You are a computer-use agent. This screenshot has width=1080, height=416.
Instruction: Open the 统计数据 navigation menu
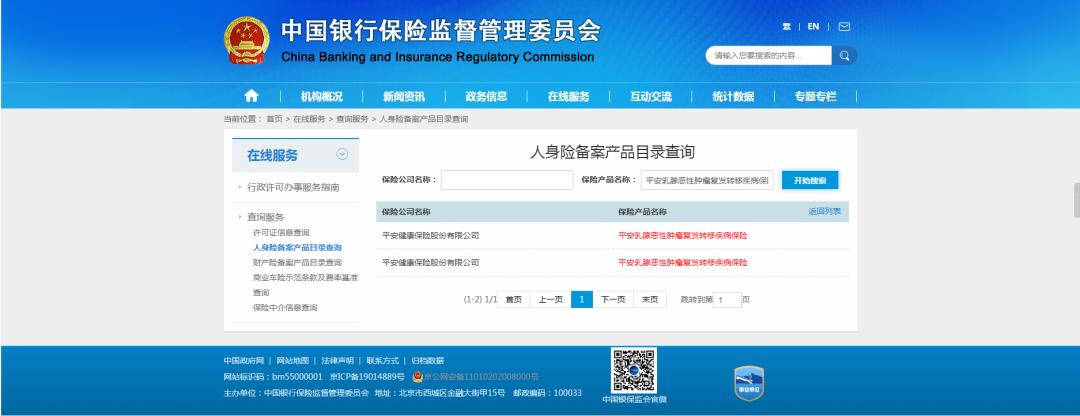(x=733, y=96)
